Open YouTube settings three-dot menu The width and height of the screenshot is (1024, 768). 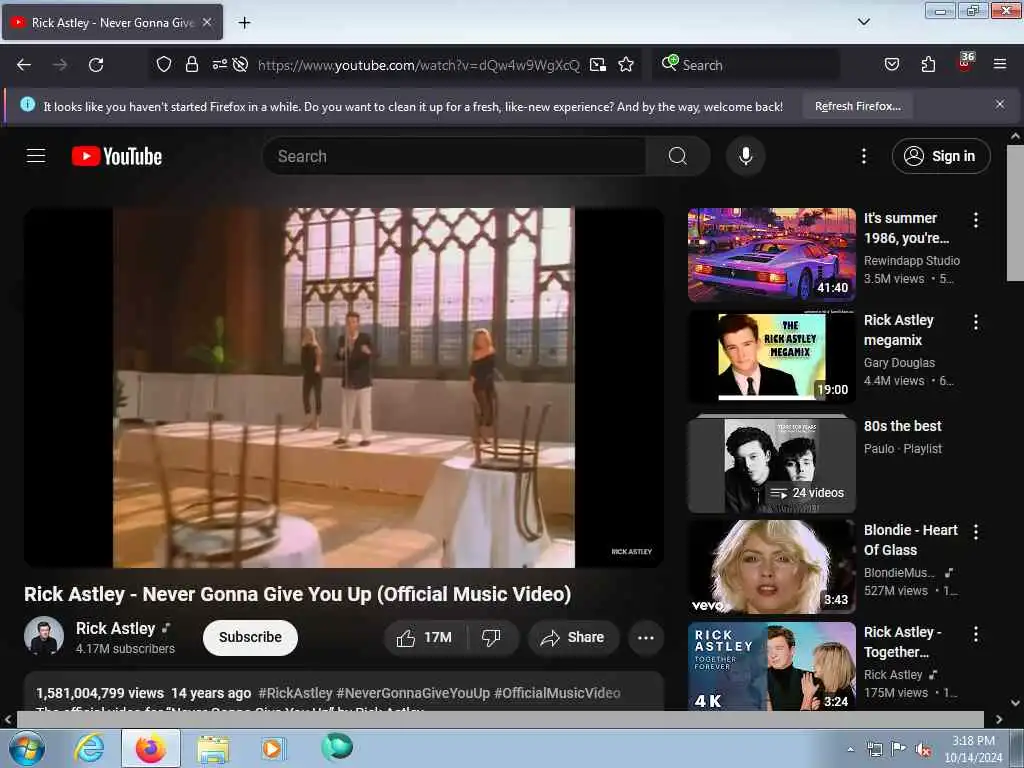863,156
